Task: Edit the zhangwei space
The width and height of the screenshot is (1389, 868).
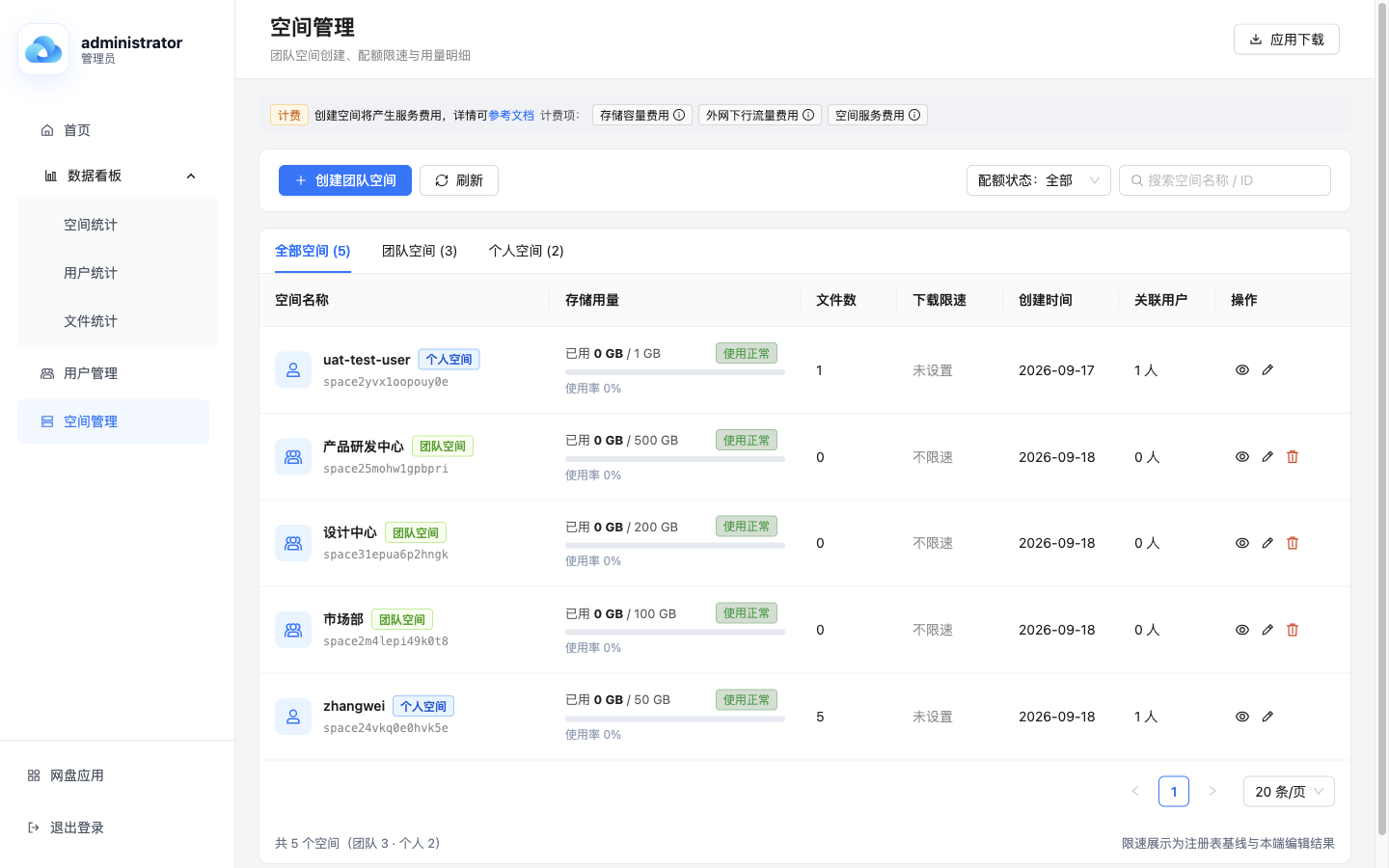Action: 1267,717
